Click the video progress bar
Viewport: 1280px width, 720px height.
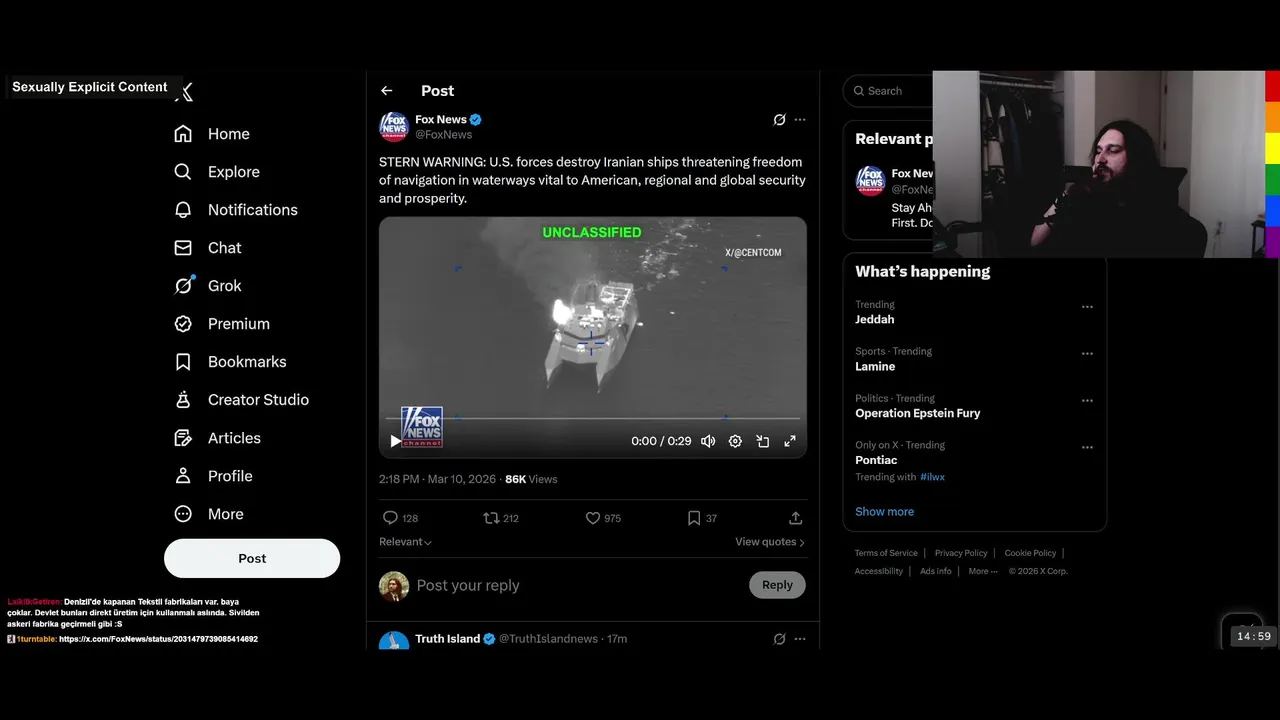coord(593,418)
